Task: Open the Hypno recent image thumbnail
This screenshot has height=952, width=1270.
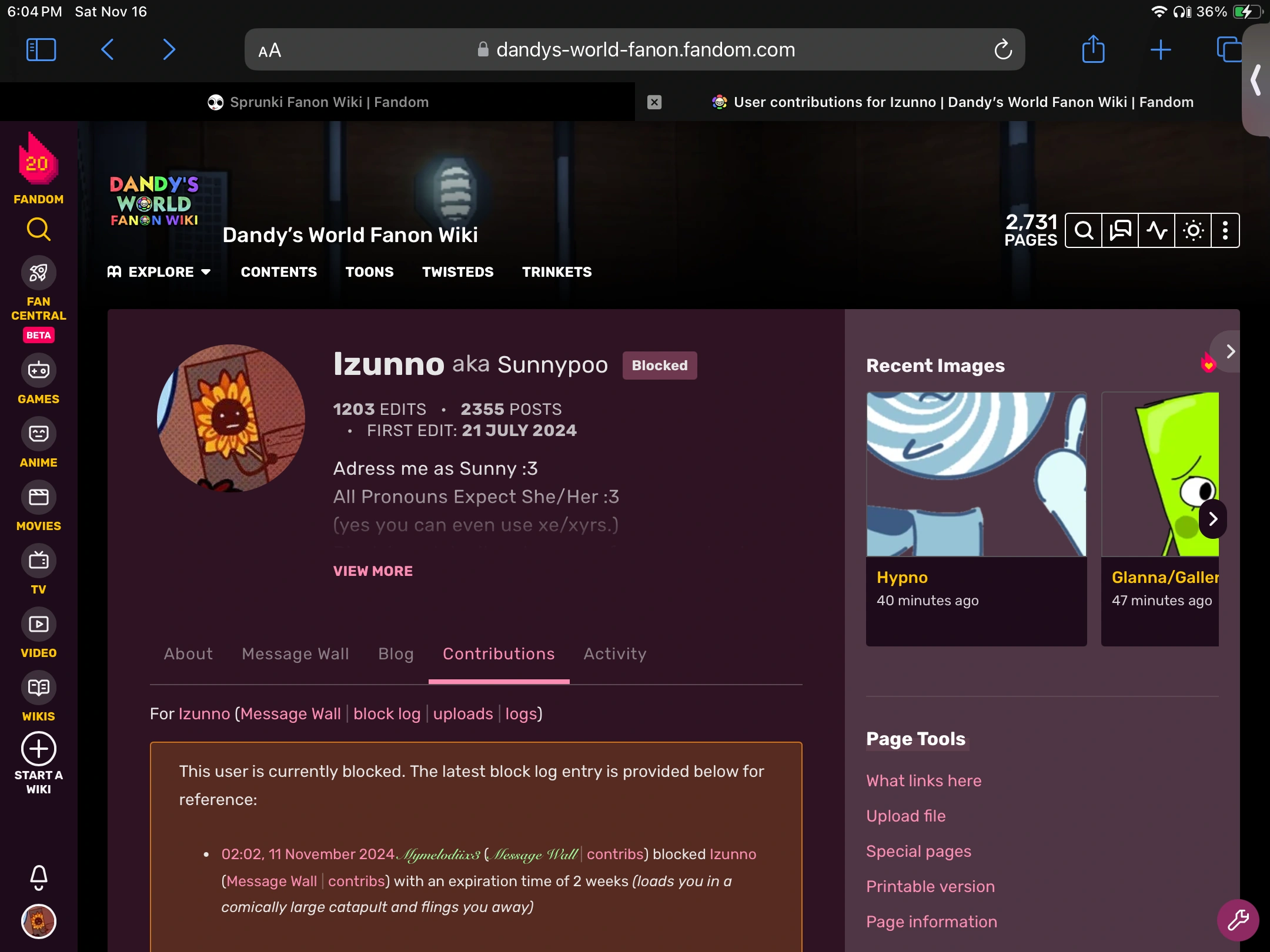Action: tap(976, 474)
